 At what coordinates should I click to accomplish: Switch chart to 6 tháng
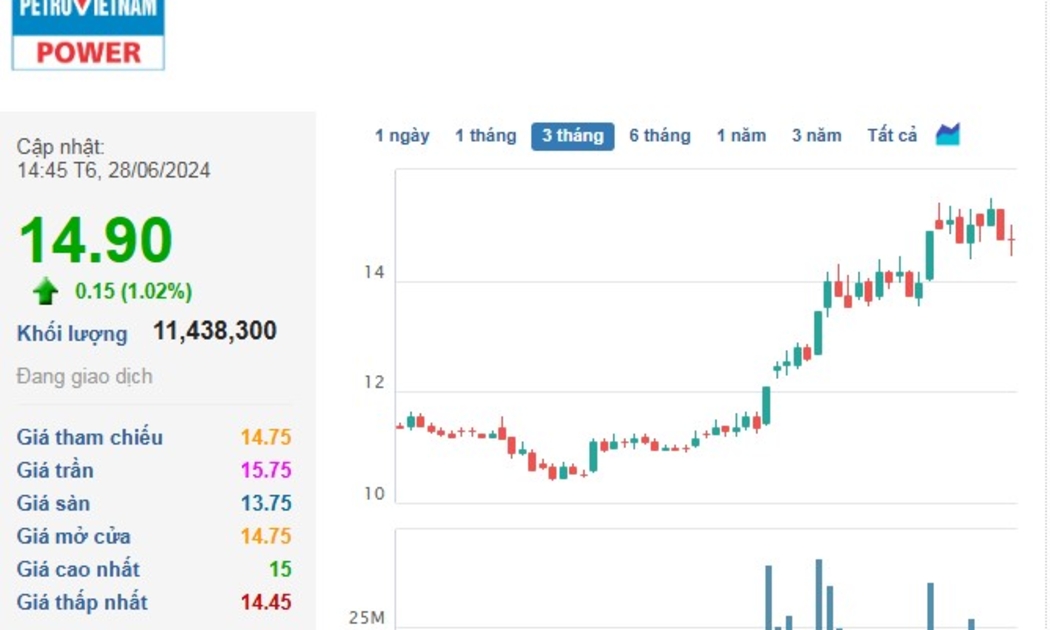pyautogui.click(x=659, y=136)
